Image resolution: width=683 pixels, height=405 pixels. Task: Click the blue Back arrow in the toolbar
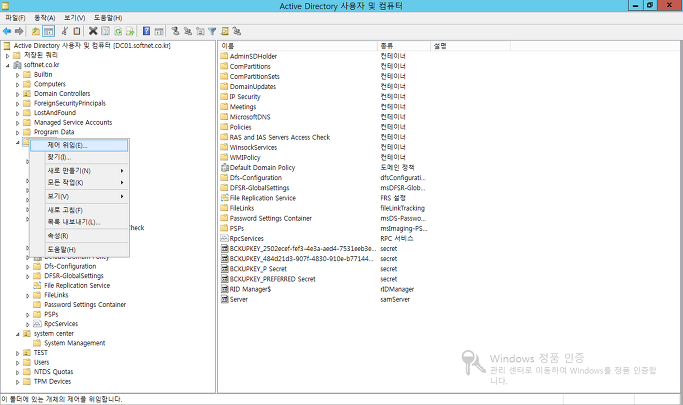coord(7,31)
